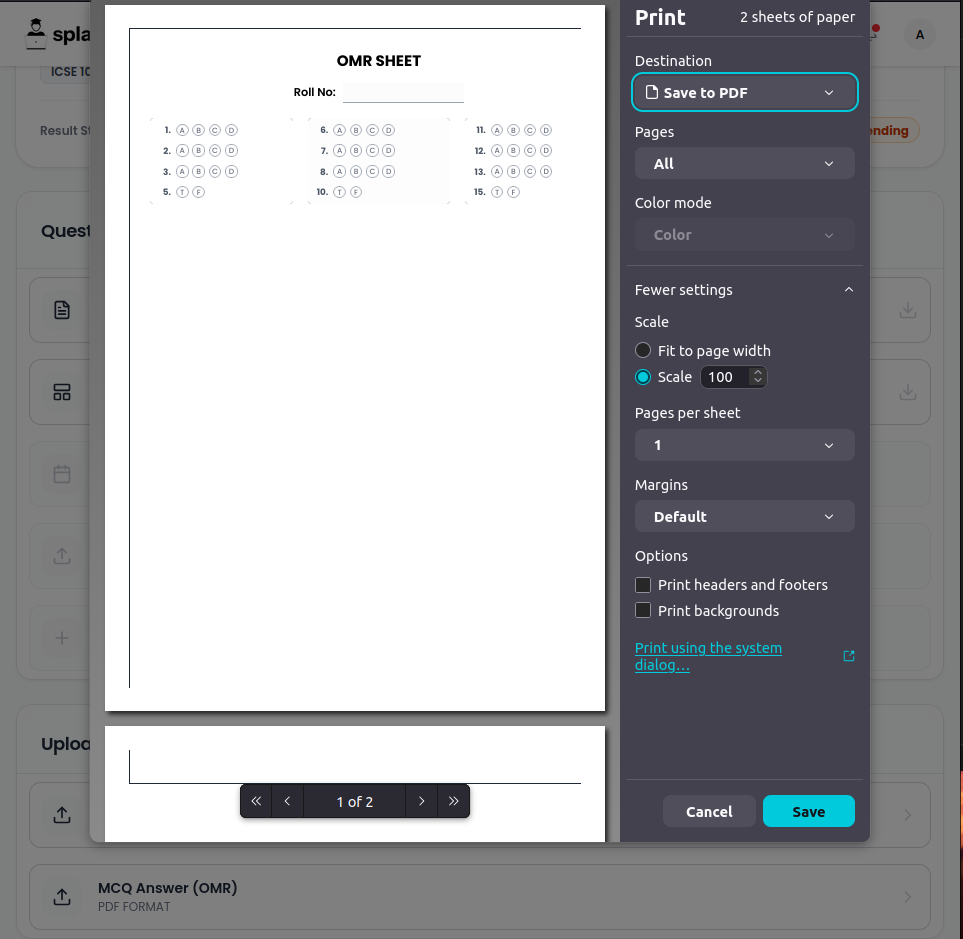Select Fit to page width radio

pyautogui.click(x=642, y=351)
